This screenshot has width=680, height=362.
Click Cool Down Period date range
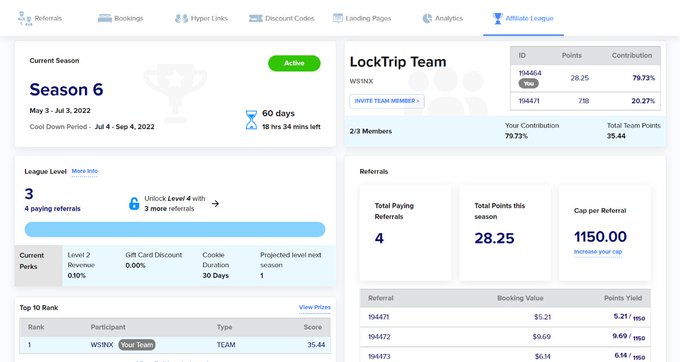[124, 127]
